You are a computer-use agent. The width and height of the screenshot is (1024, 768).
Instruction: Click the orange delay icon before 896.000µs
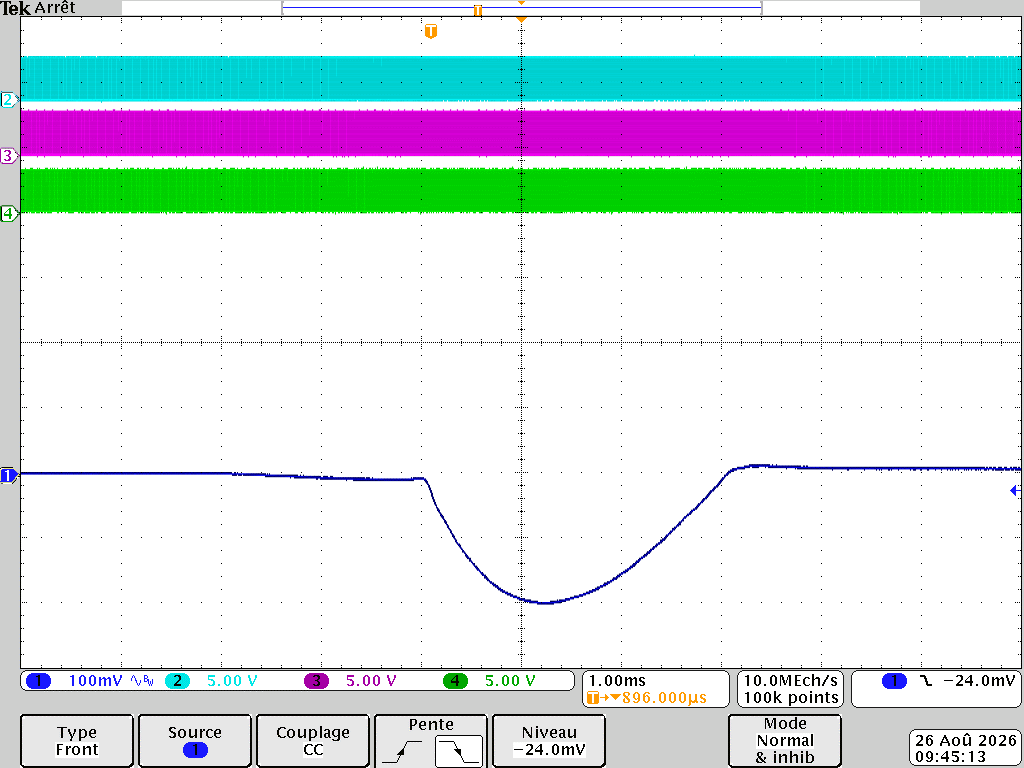coord(603,698)
